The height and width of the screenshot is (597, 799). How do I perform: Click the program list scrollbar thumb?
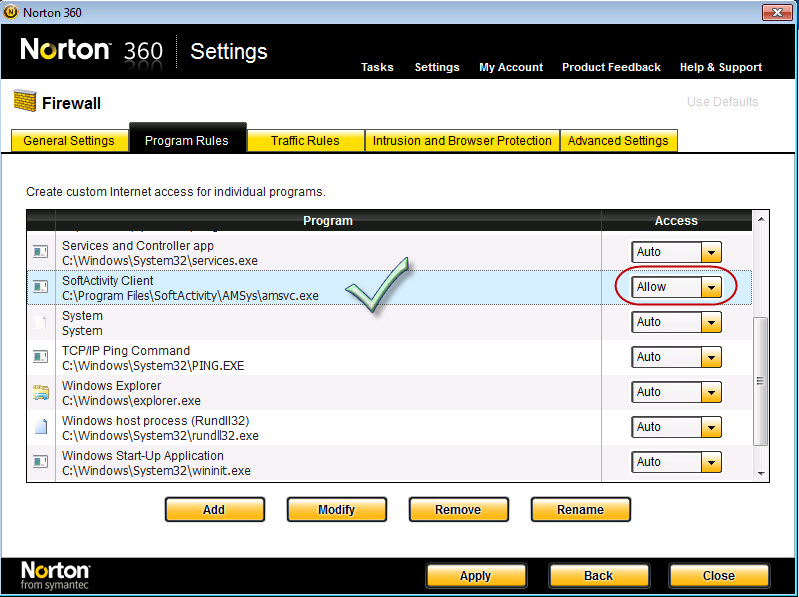pyautogui.click(x=760, y=381)
